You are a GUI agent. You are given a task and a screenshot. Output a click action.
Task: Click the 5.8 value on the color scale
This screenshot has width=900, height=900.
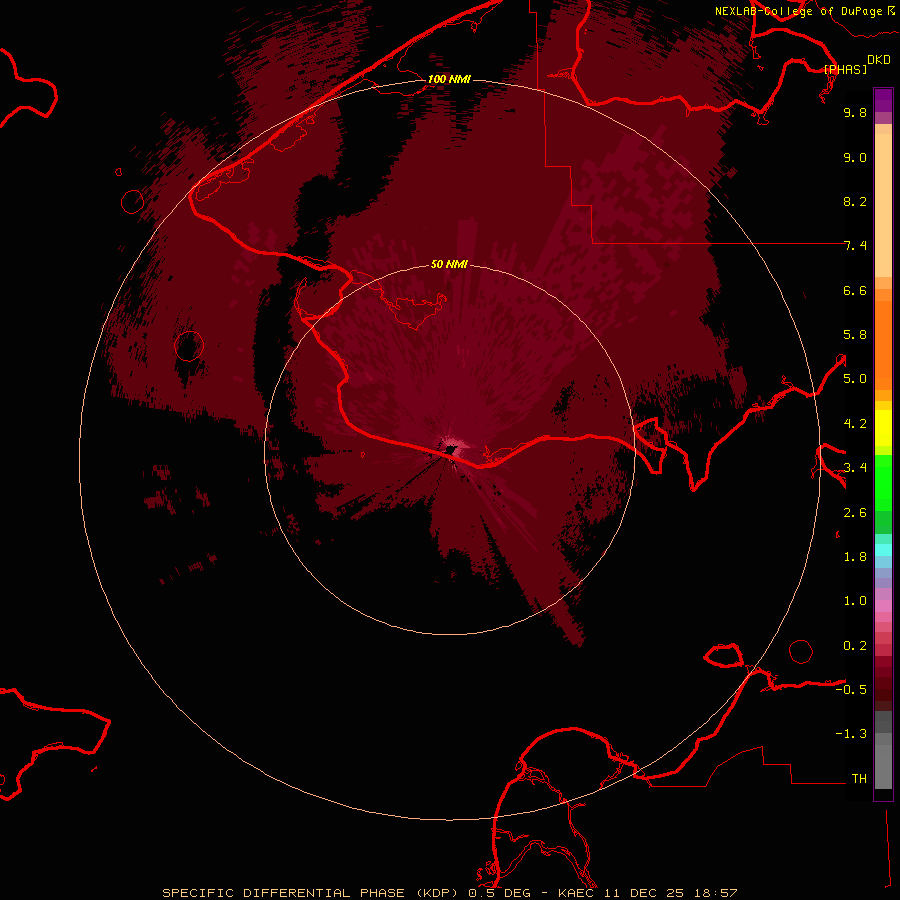tap(855, 335)
